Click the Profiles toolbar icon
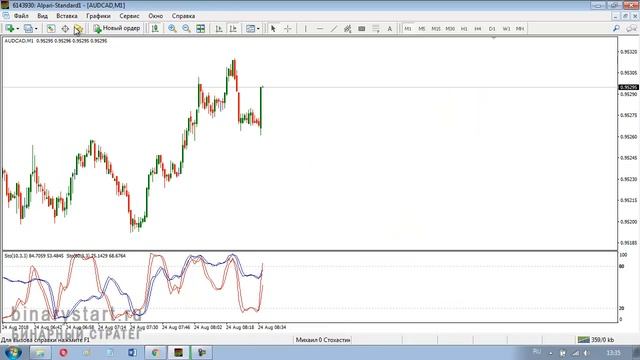Viewport: 640px width, 360px height. point(28,29)
